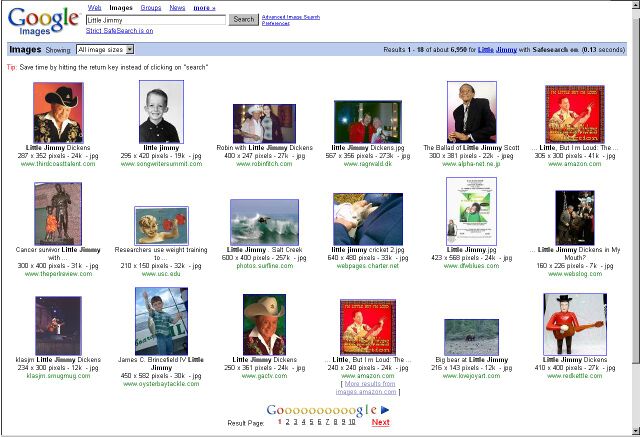The width and height of the screenshot is (640, 437).
Task: Open More results from images.amazon.com link
Action: (x=367, y=387)
